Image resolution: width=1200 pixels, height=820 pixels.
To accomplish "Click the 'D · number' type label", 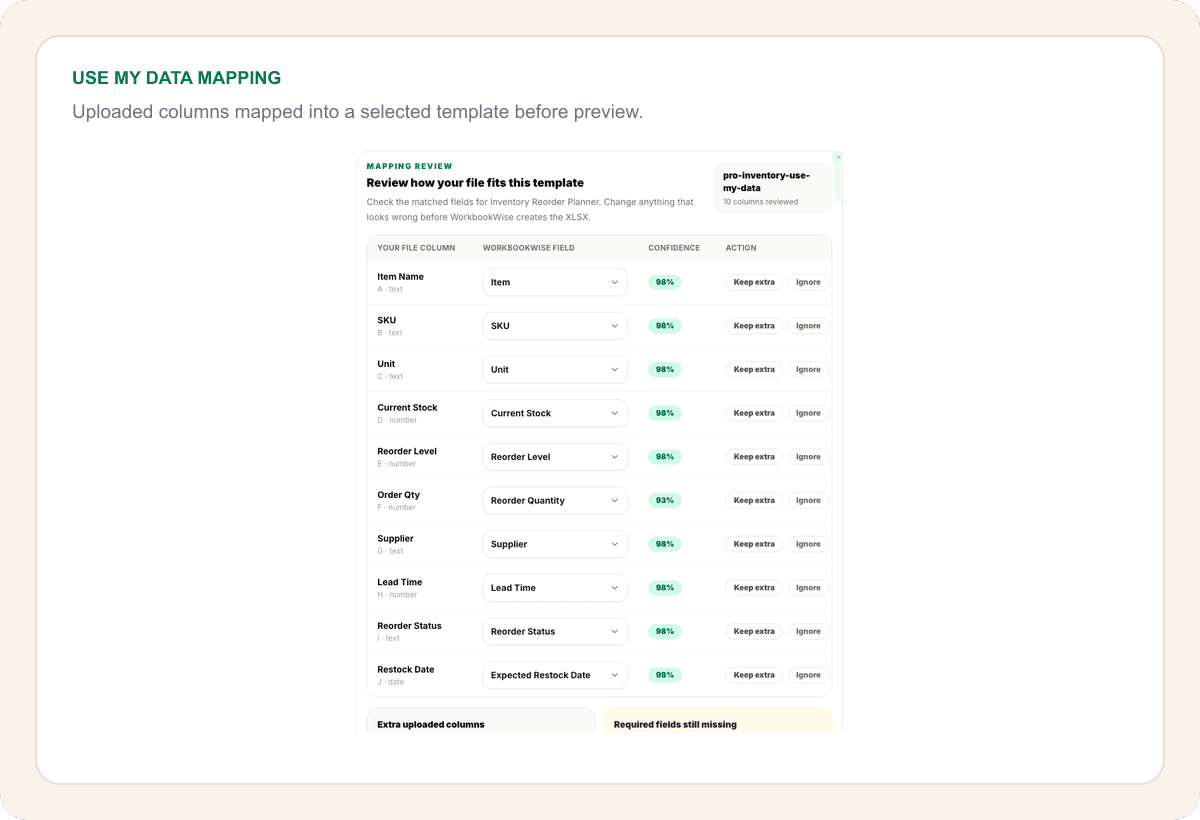I will 397,420.
